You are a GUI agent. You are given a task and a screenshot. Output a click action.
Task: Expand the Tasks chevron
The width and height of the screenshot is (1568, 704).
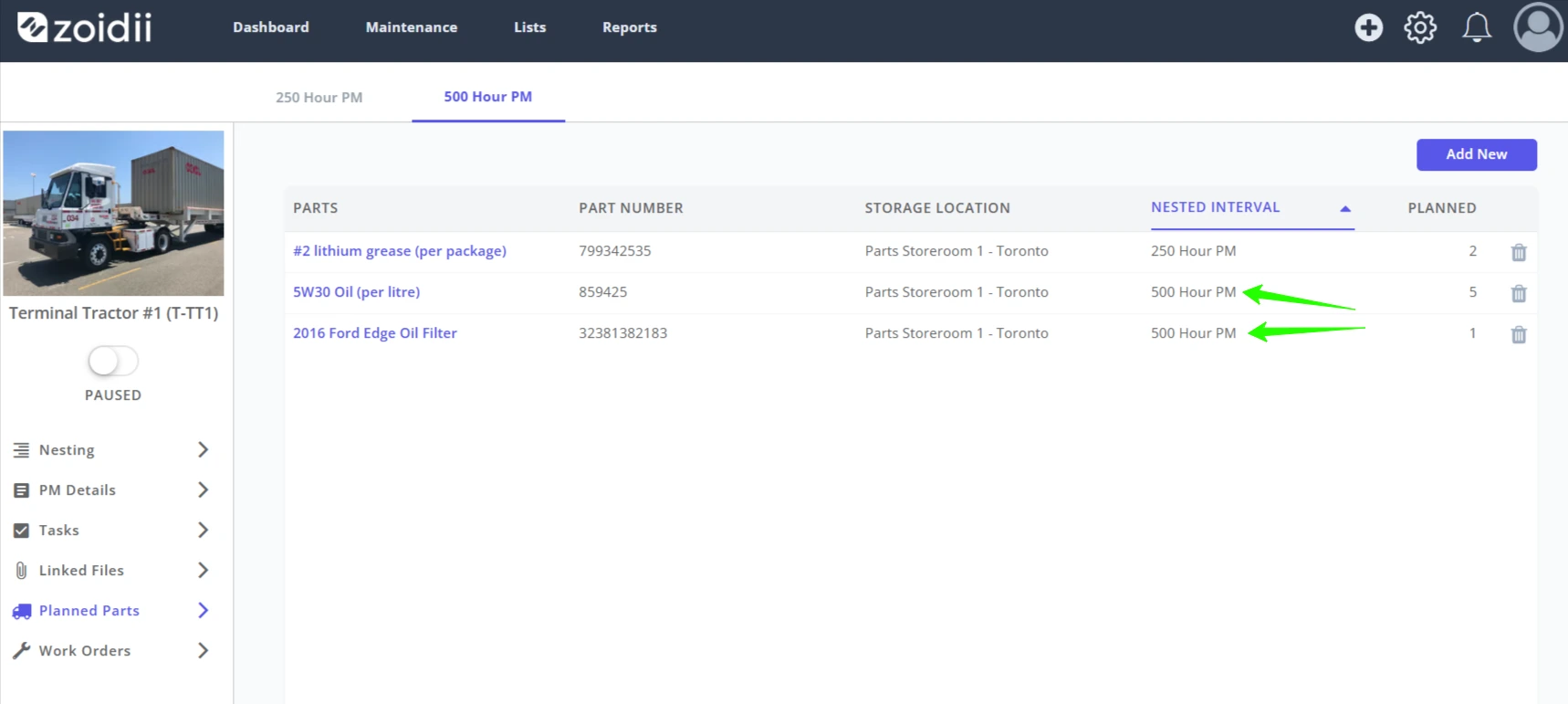coord(203,530)
